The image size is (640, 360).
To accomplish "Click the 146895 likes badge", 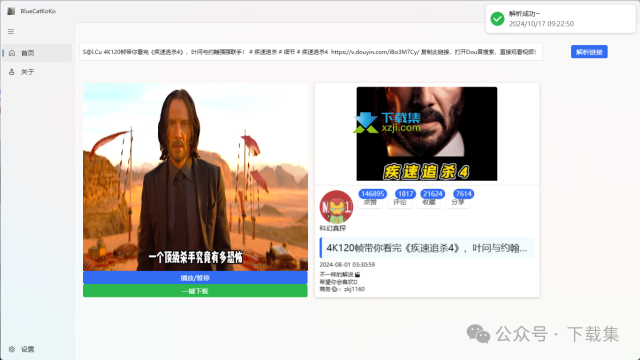I will 373,194.
